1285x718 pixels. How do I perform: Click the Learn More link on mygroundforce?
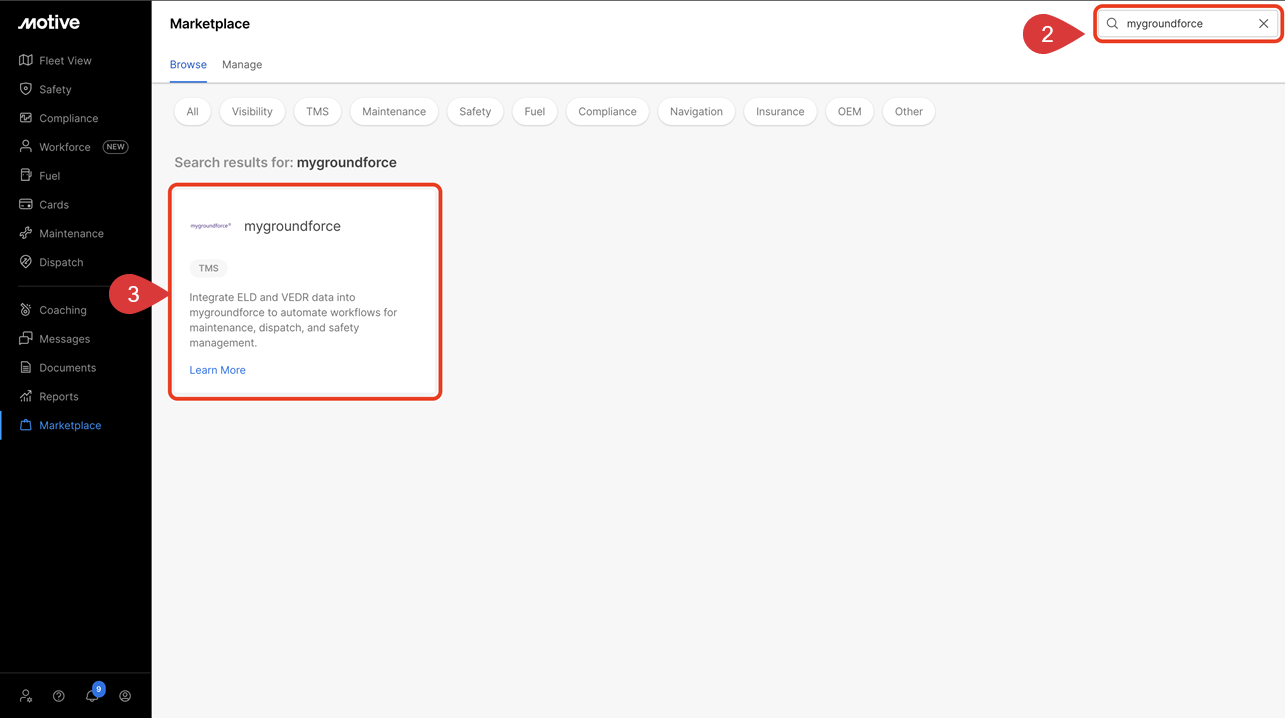click(x=217, y=370)
